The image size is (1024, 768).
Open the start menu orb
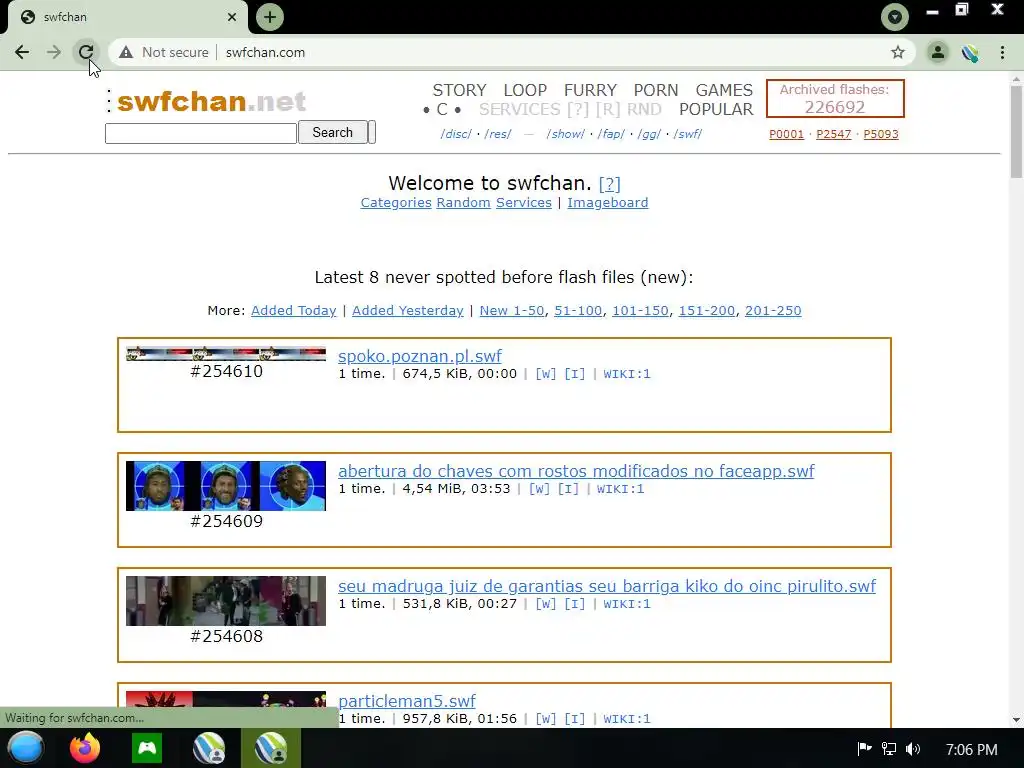pyautogui.click(x=26, y=748)
